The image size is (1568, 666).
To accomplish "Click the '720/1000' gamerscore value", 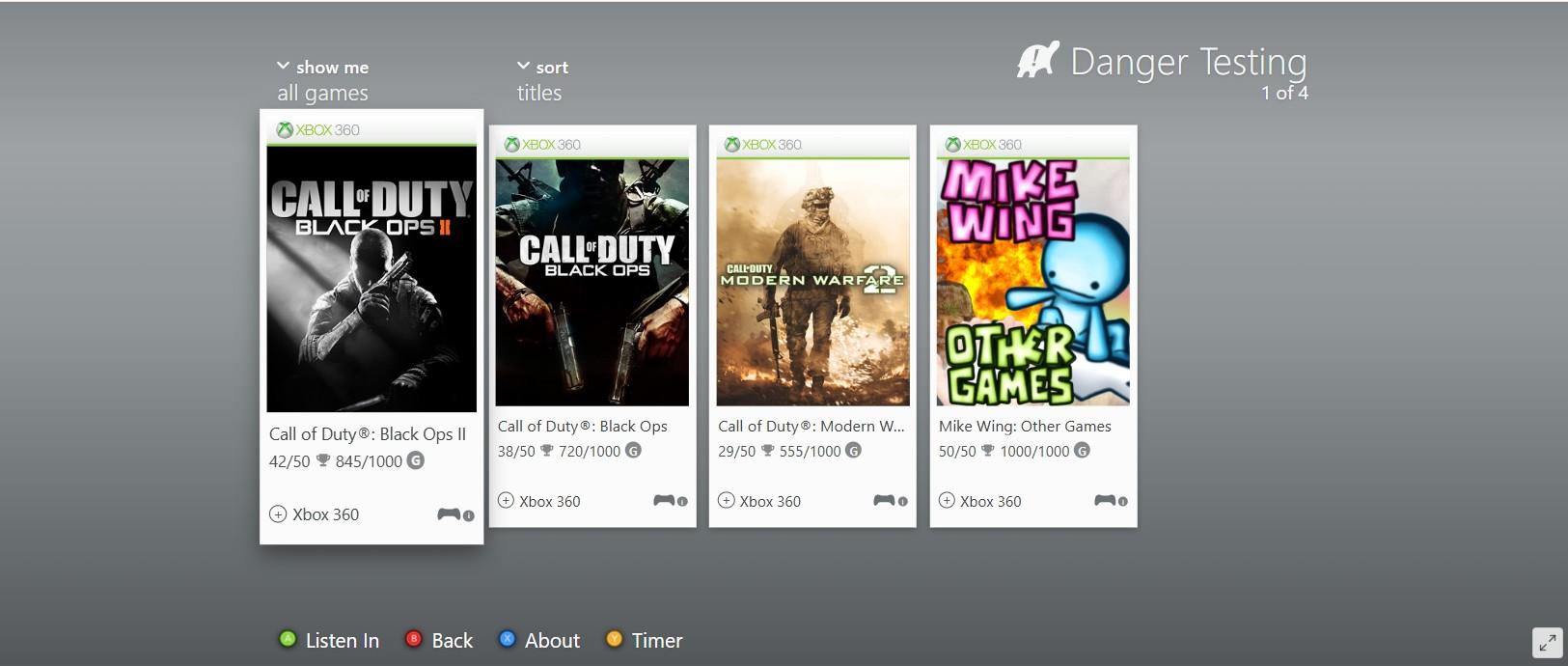I will (590, 451).
